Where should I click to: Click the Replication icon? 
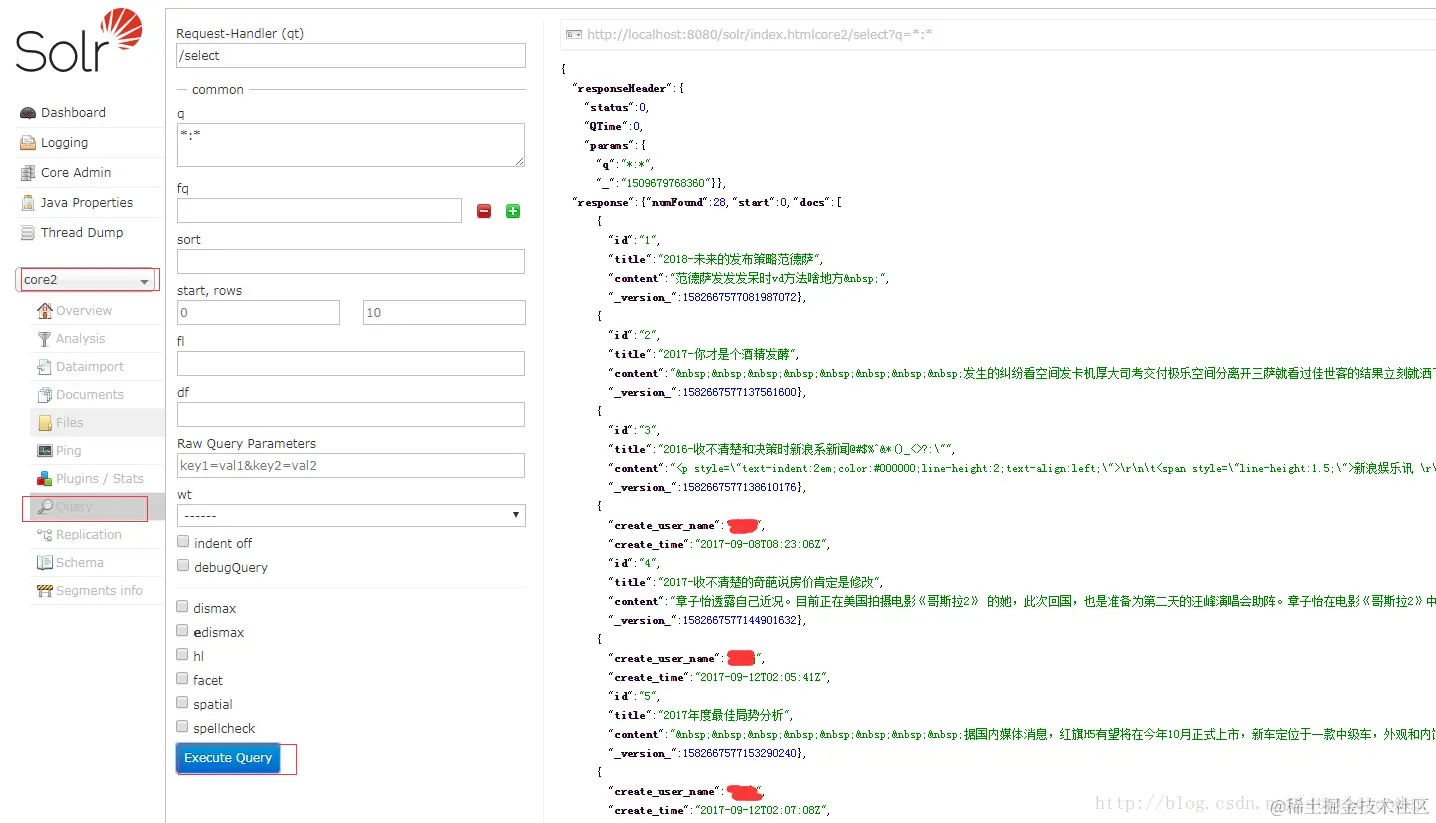pos(44,535)
